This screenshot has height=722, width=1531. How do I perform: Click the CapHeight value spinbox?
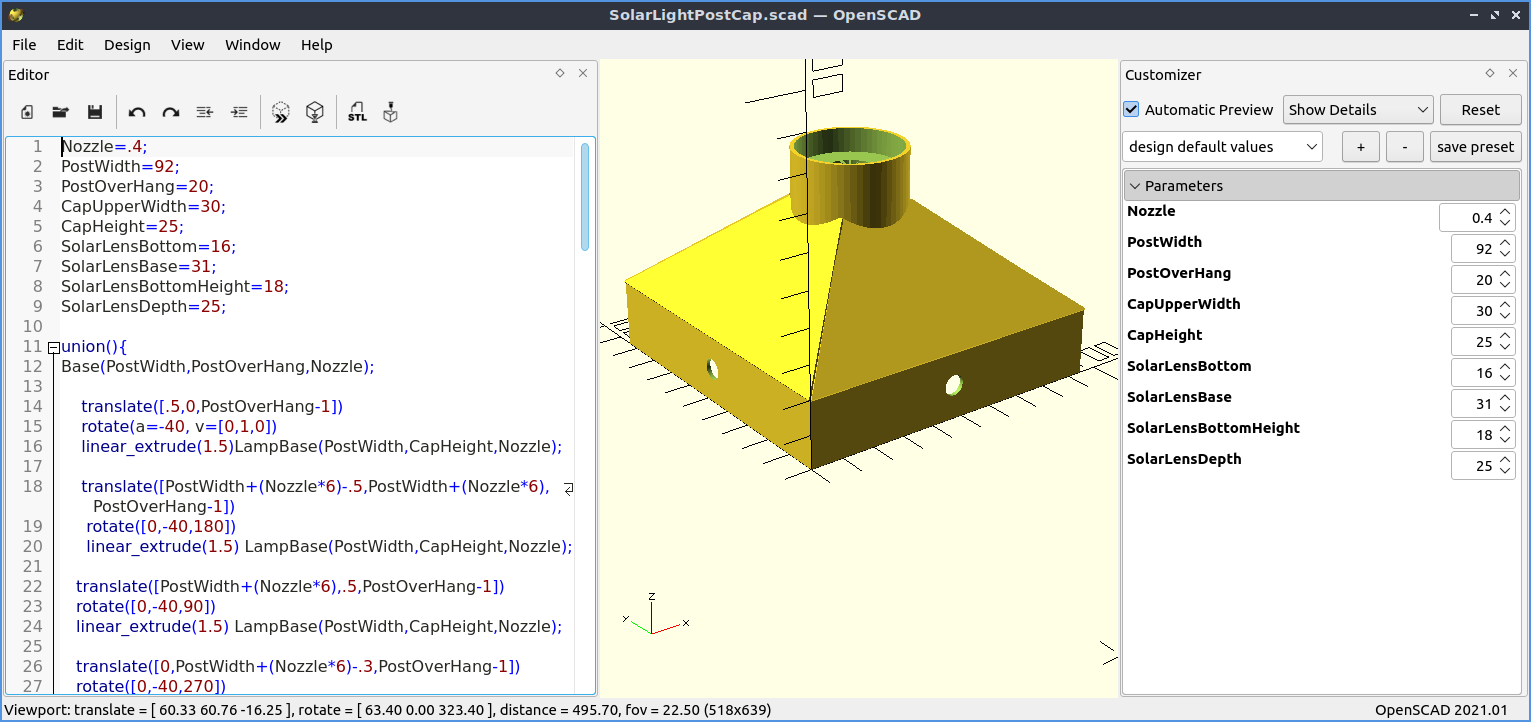coord(1483,342)
